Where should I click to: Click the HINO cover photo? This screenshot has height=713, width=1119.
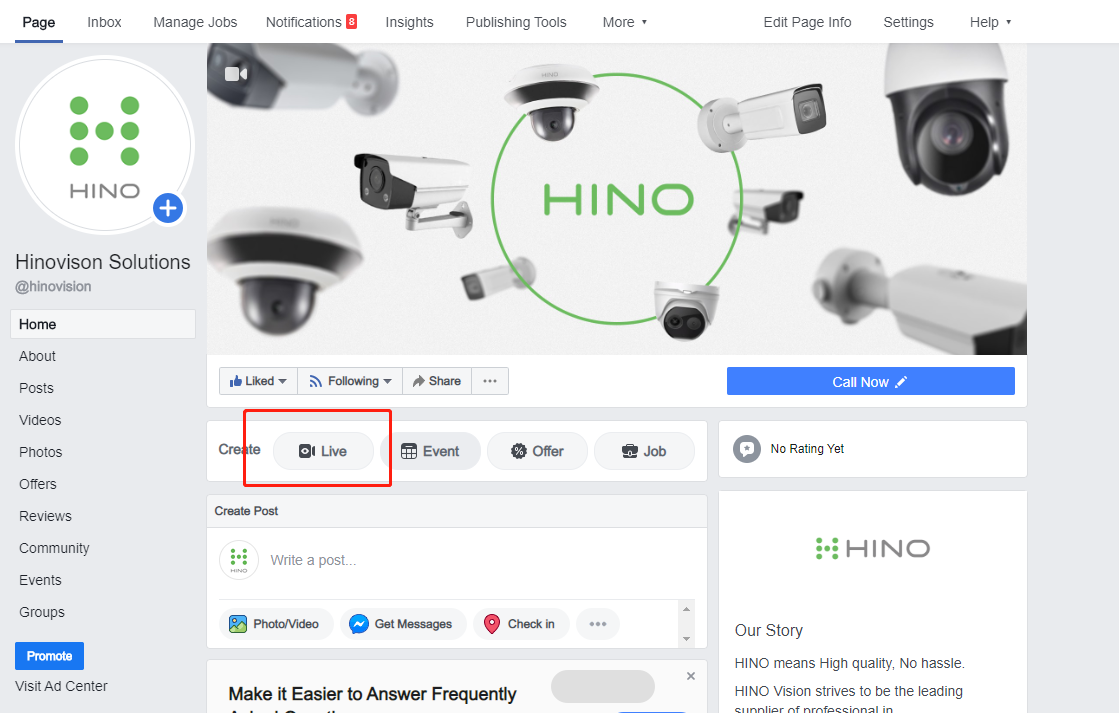tap(617, 199)
